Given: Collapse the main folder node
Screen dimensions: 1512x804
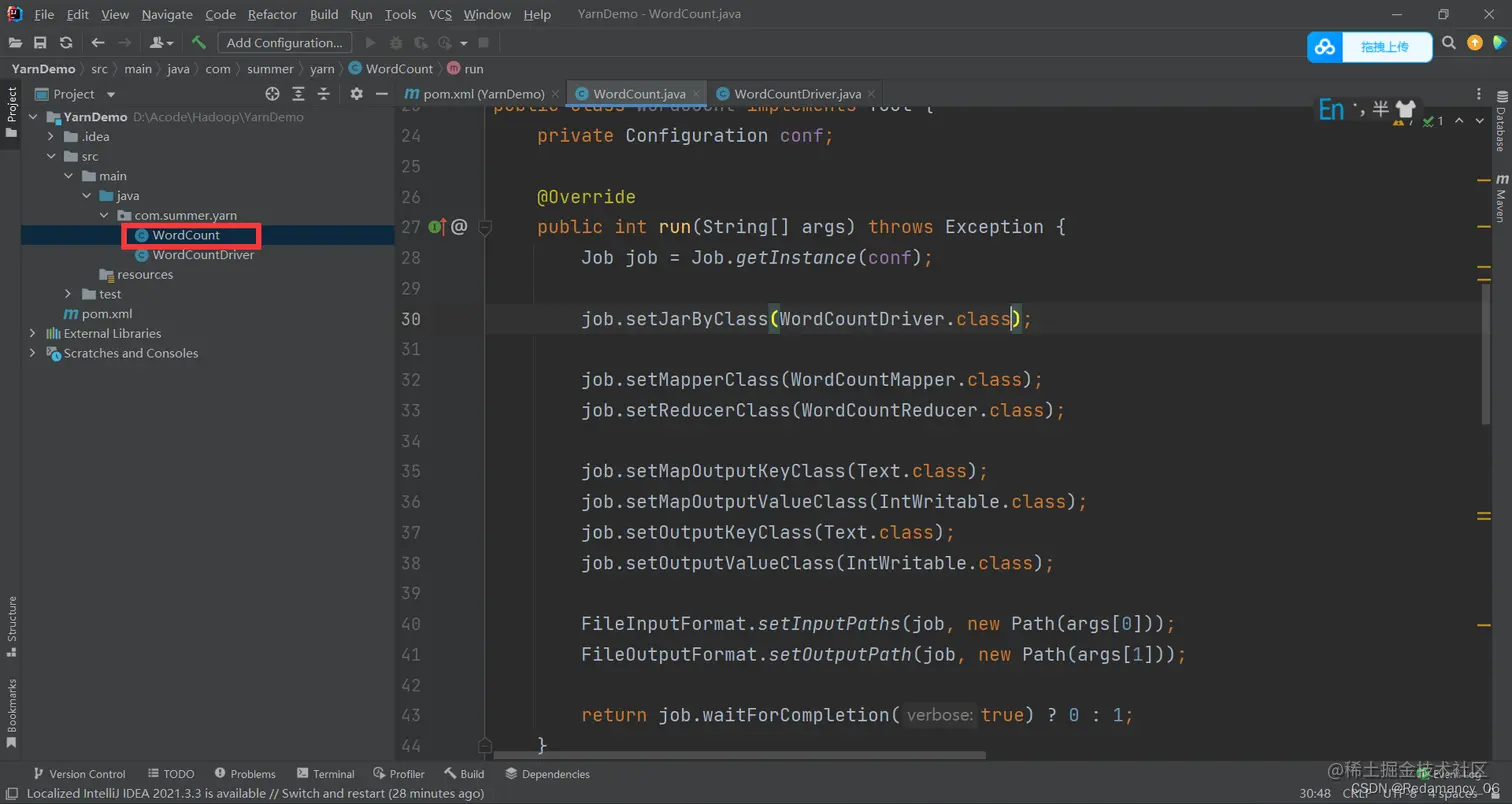Looking at the screenshot, I should tap(68, 176).
